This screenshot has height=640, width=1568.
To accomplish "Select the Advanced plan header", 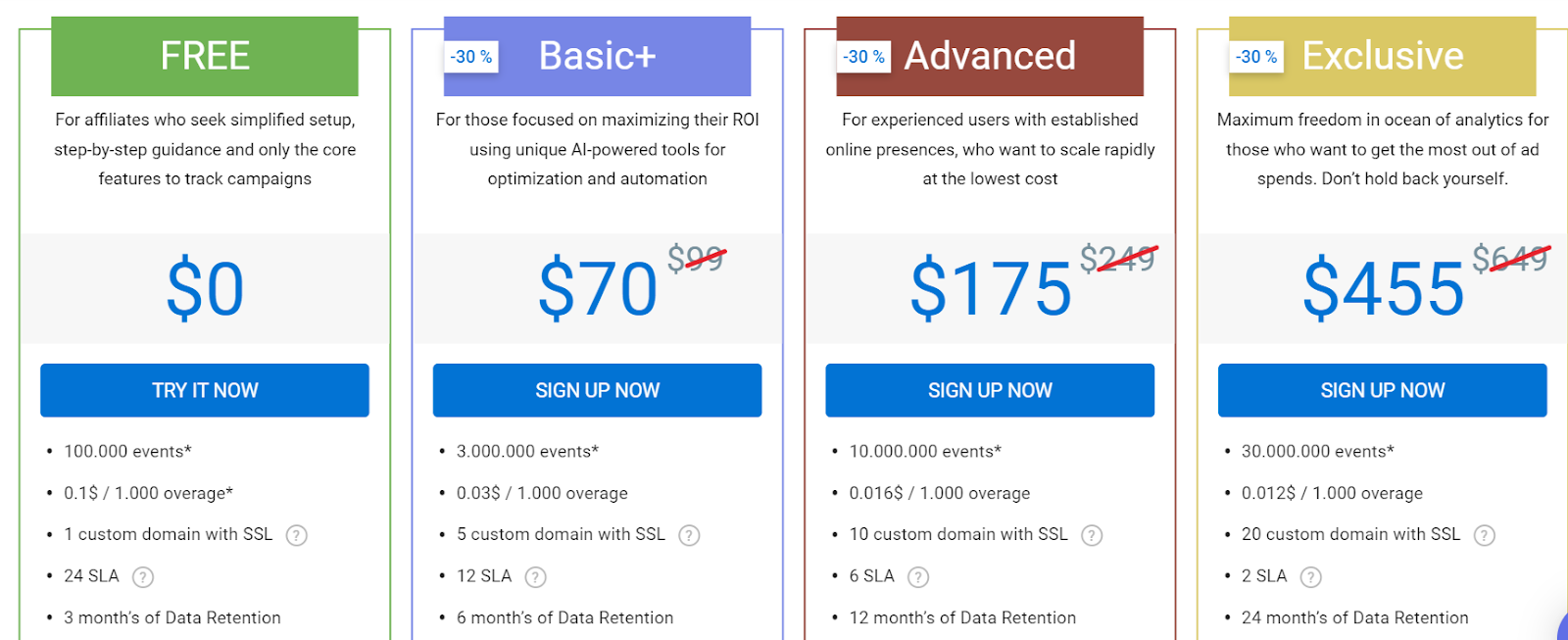I will pos(990,56).
